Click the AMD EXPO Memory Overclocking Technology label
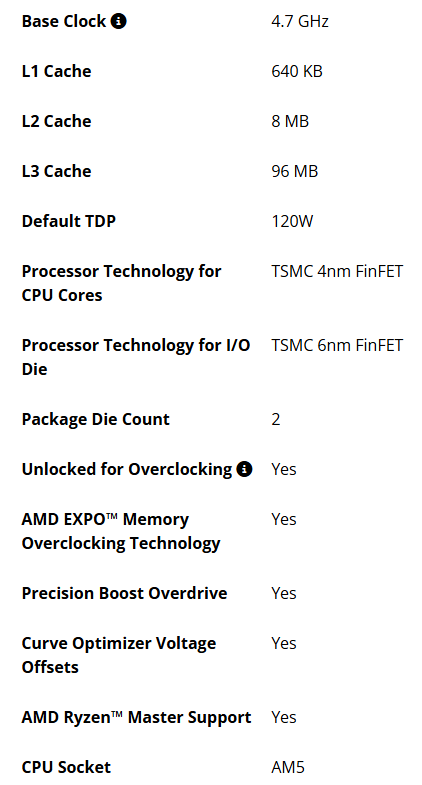Image resolution: width=422 pixels, height=785 pixels. pos(121,531)
